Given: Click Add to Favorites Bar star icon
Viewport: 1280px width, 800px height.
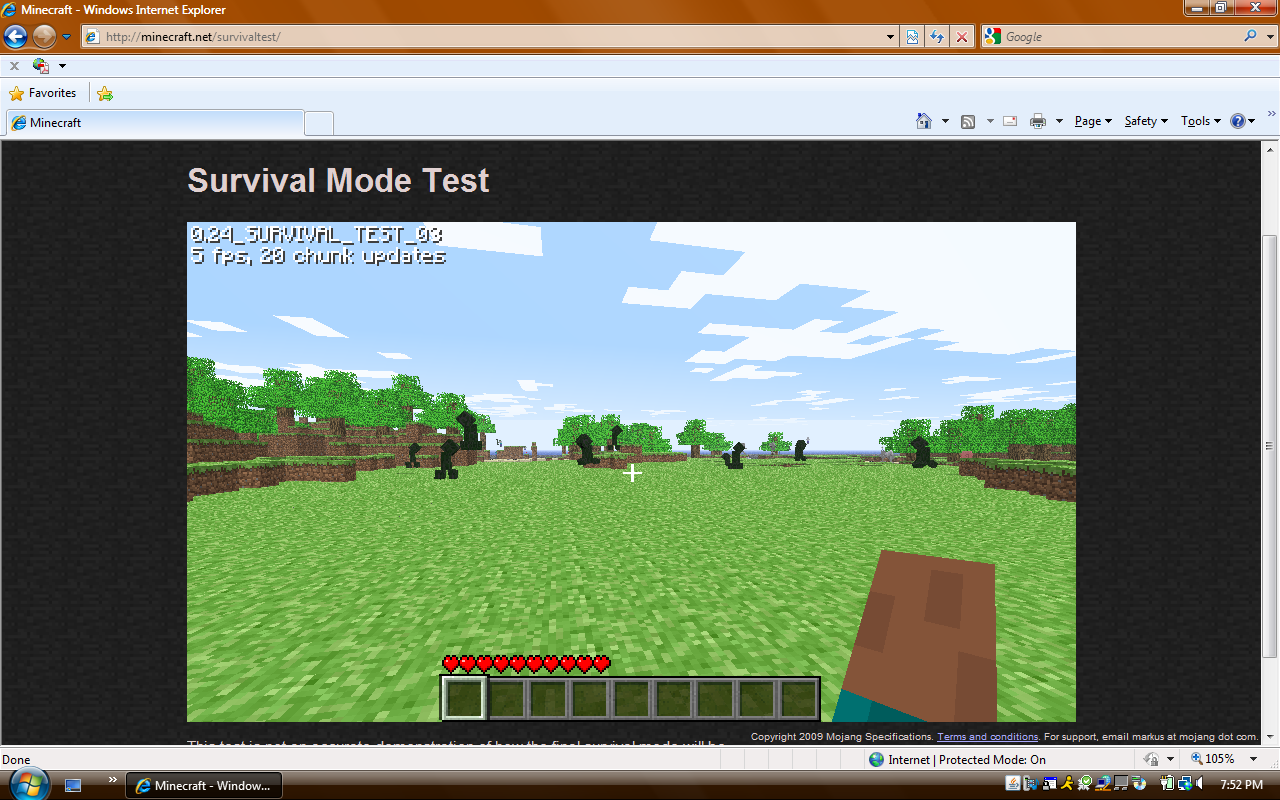Looking at the screenshot, I should click(105, 93).
